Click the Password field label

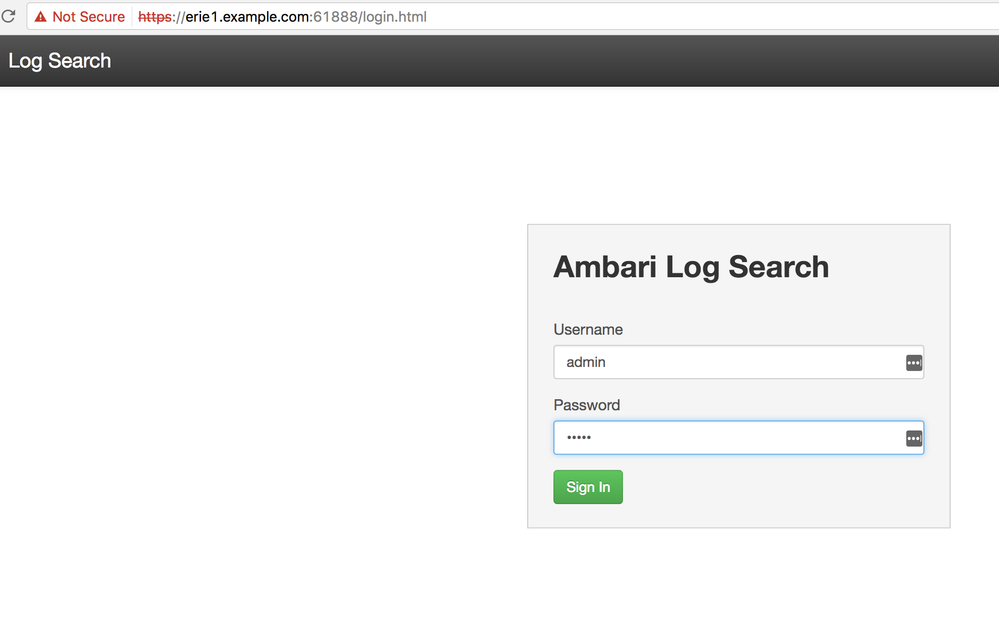point(586,405)
